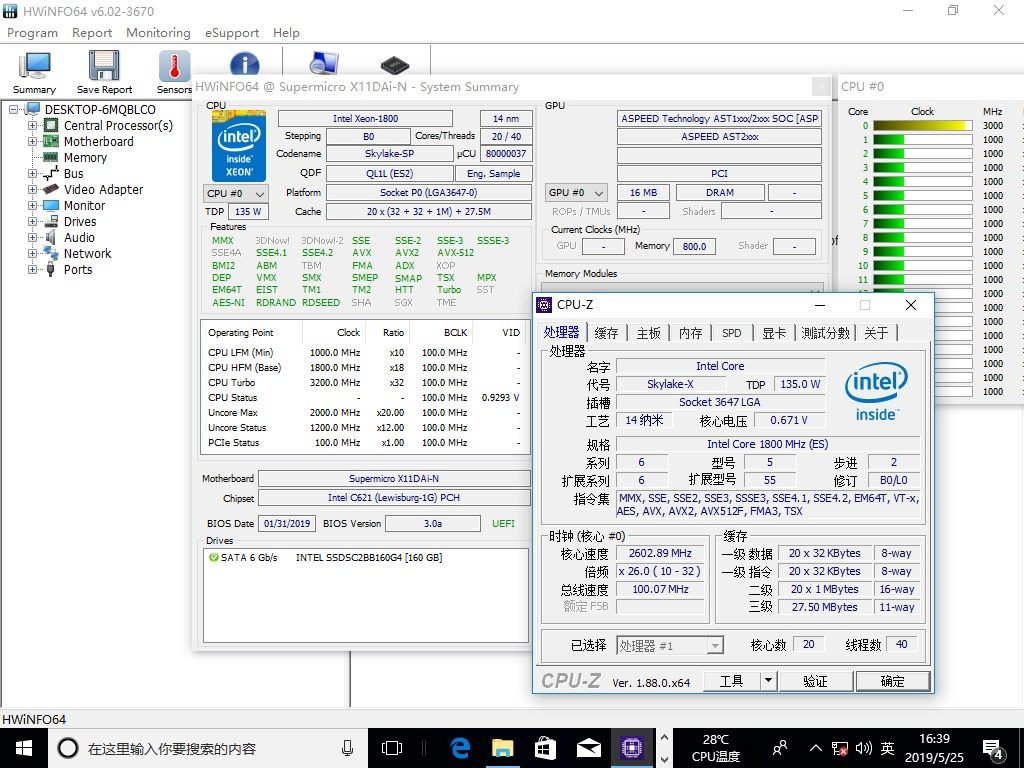The height and width of the screenshot is (768, 1024).
Task: Select the Motherboard tree node
Action: click(98, 142)
